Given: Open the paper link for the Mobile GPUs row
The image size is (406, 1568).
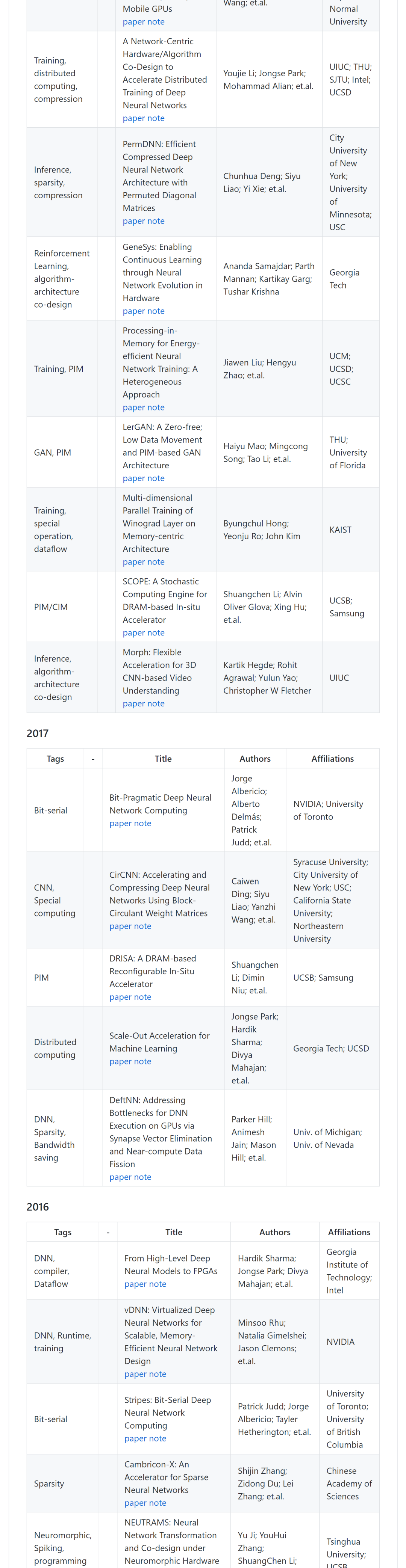Looking at the screenshot, I should 133,22.
